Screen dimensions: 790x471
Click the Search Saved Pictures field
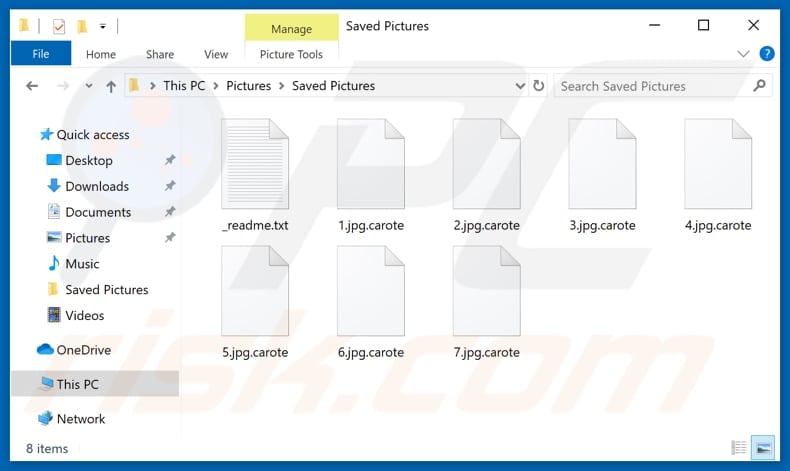[x=650, y=86]
